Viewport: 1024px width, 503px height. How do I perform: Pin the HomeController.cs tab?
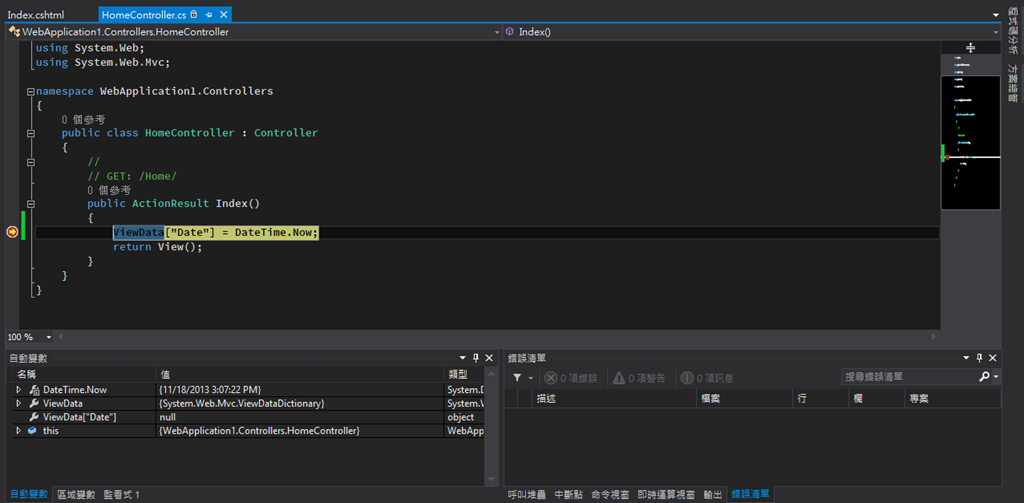point(209,14)
